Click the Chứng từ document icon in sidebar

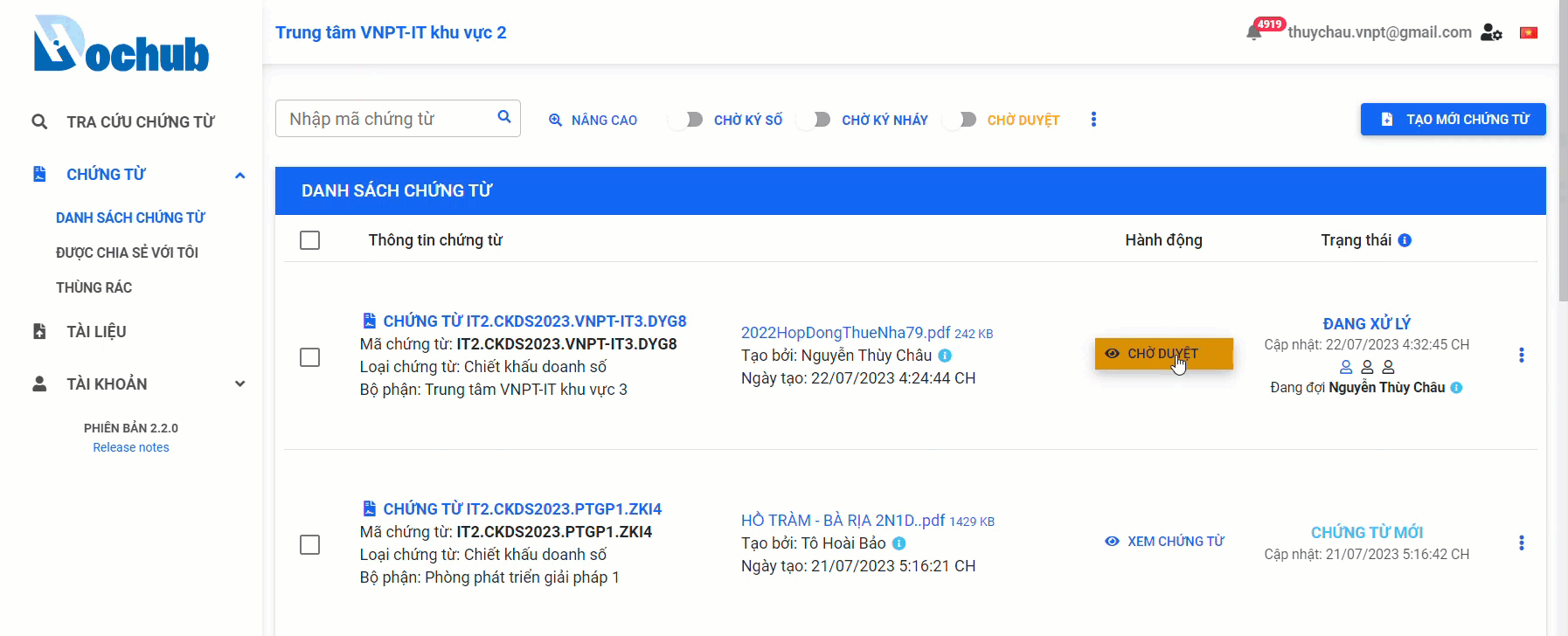click(39, 174)
